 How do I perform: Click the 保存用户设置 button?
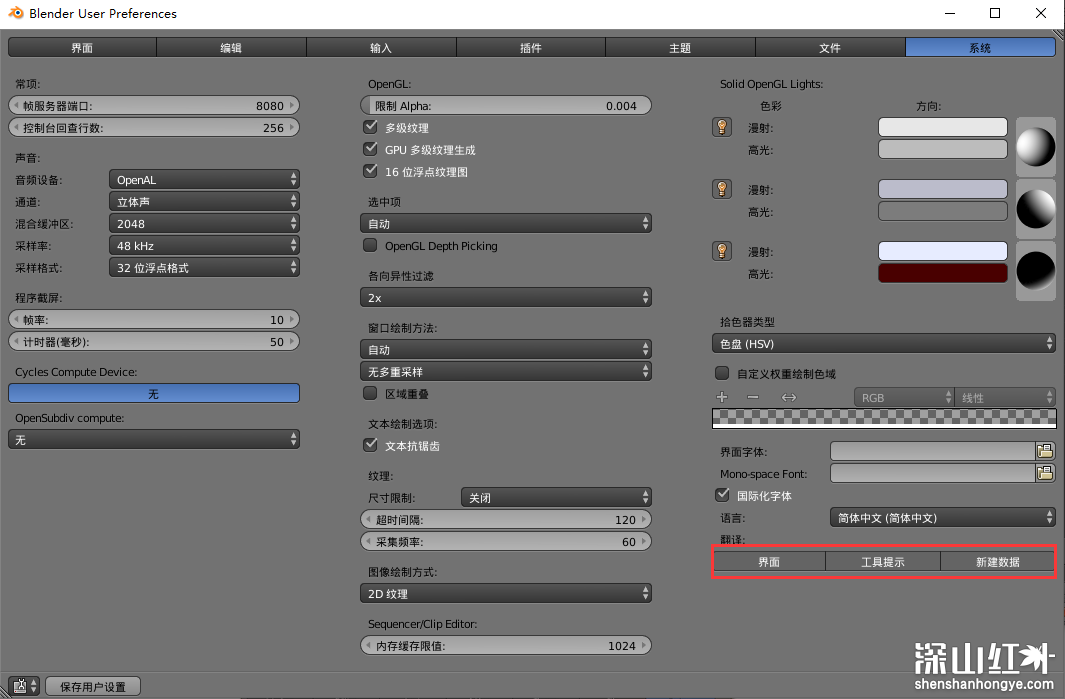click(x=93, y=686)
